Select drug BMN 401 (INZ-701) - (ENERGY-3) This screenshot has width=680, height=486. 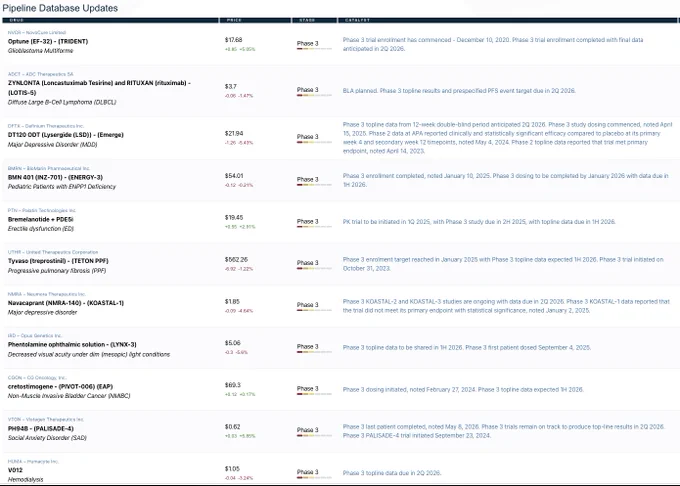55,177
